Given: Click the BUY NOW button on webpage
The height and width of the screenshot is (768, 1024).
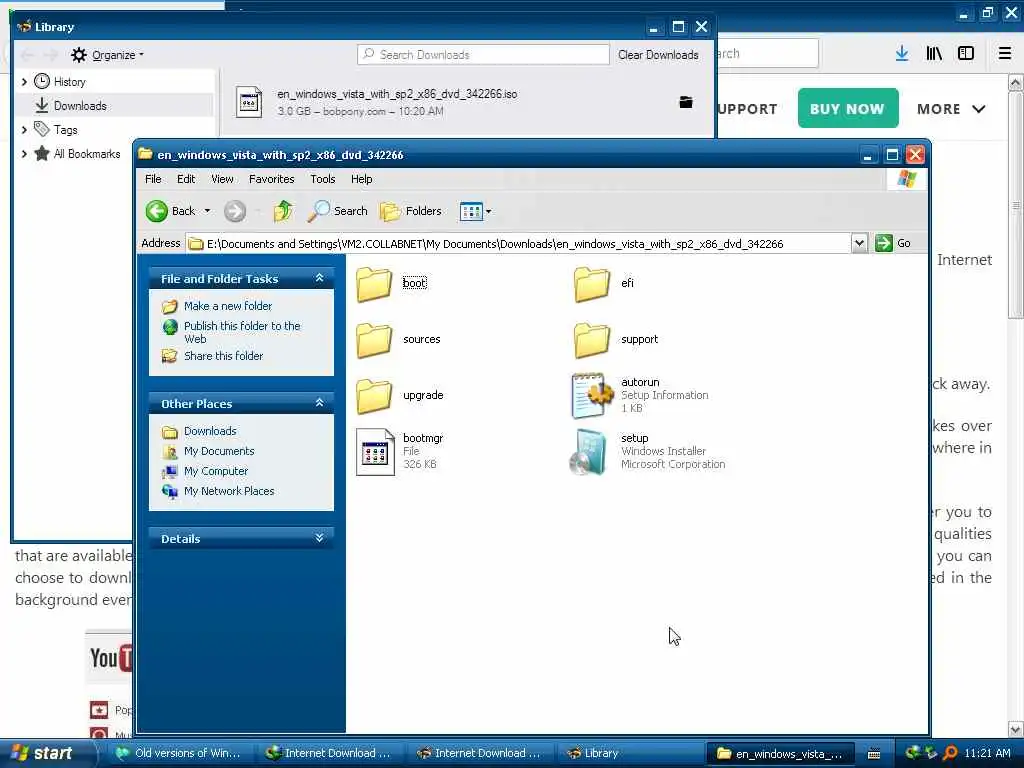Looking at the screenshot, I should (x=848, y=108).
